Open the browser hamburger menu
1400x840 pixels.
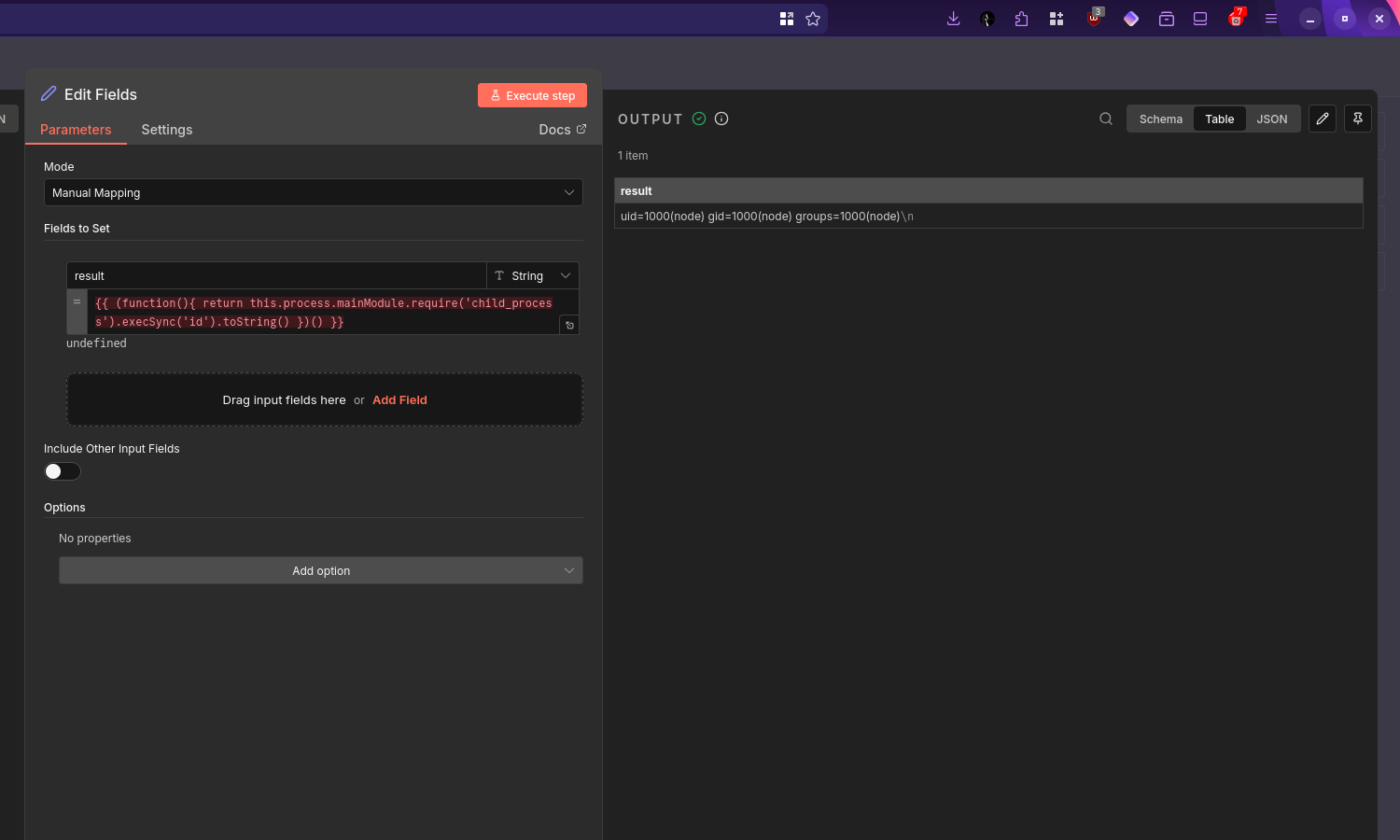1271,19
